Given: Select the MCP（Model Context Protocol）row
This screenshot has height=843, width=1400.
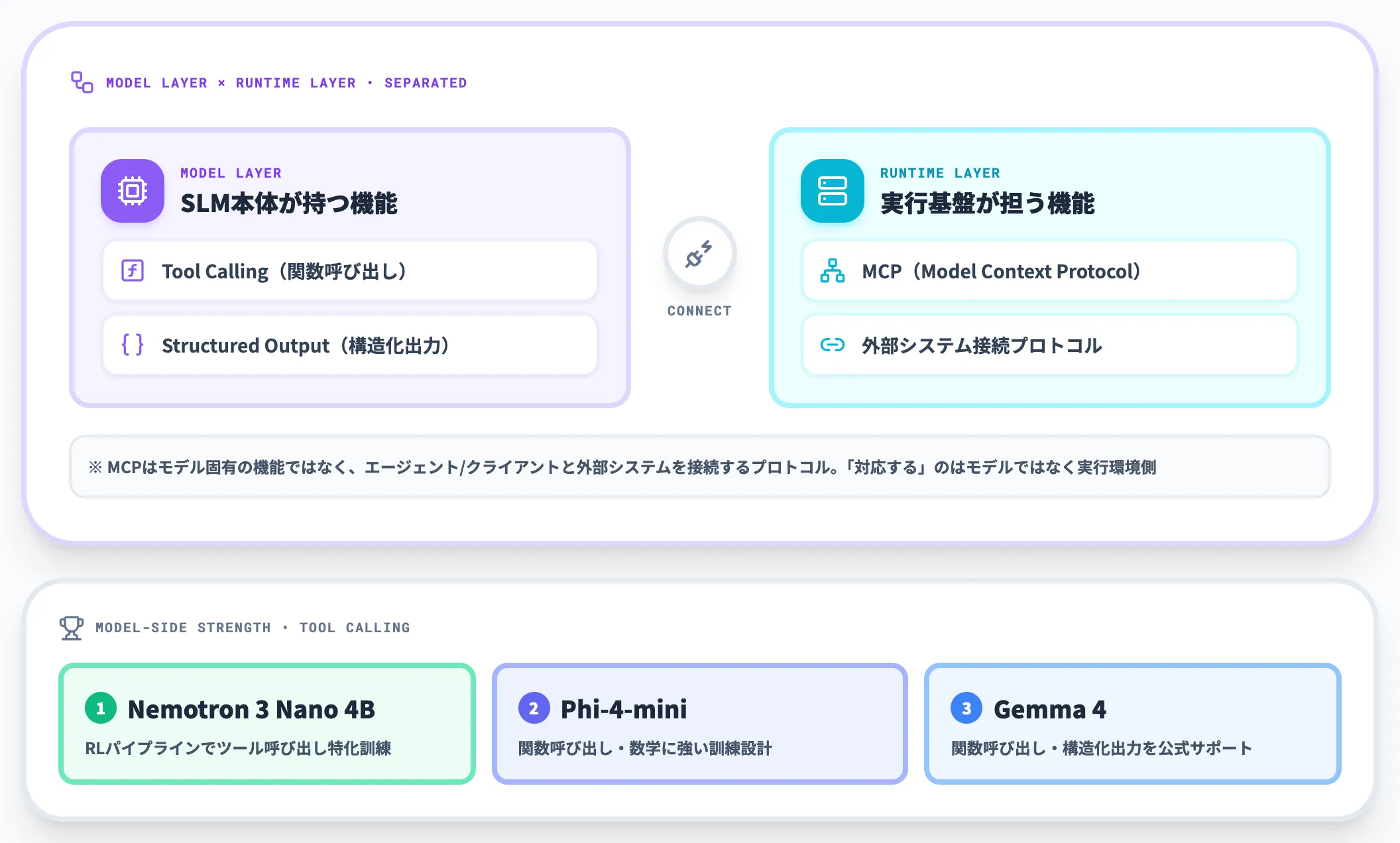Looking at the screenshot, I should pyautogui.click(x=1050, y=271).
